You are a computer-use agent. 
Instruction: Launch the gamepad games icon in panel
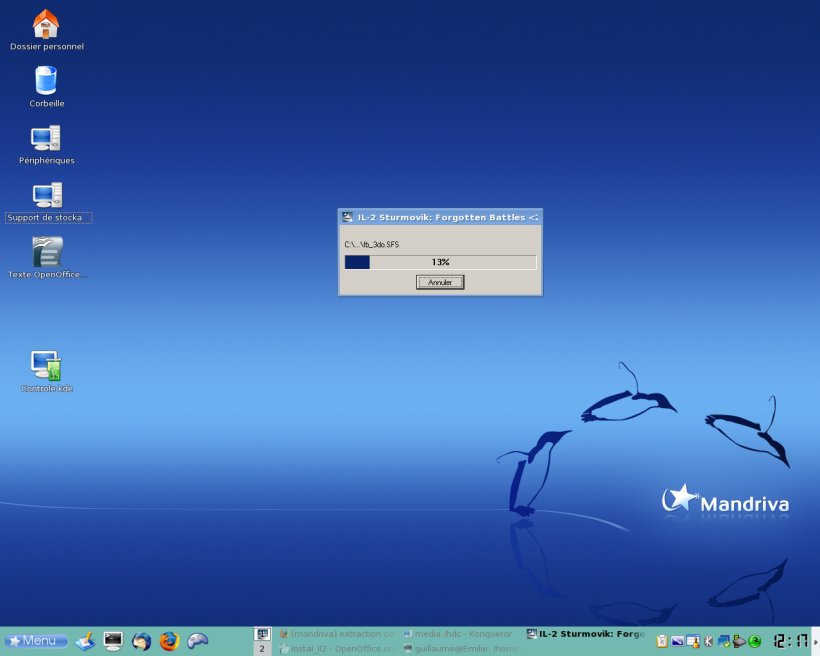click(x=198, y=641)
